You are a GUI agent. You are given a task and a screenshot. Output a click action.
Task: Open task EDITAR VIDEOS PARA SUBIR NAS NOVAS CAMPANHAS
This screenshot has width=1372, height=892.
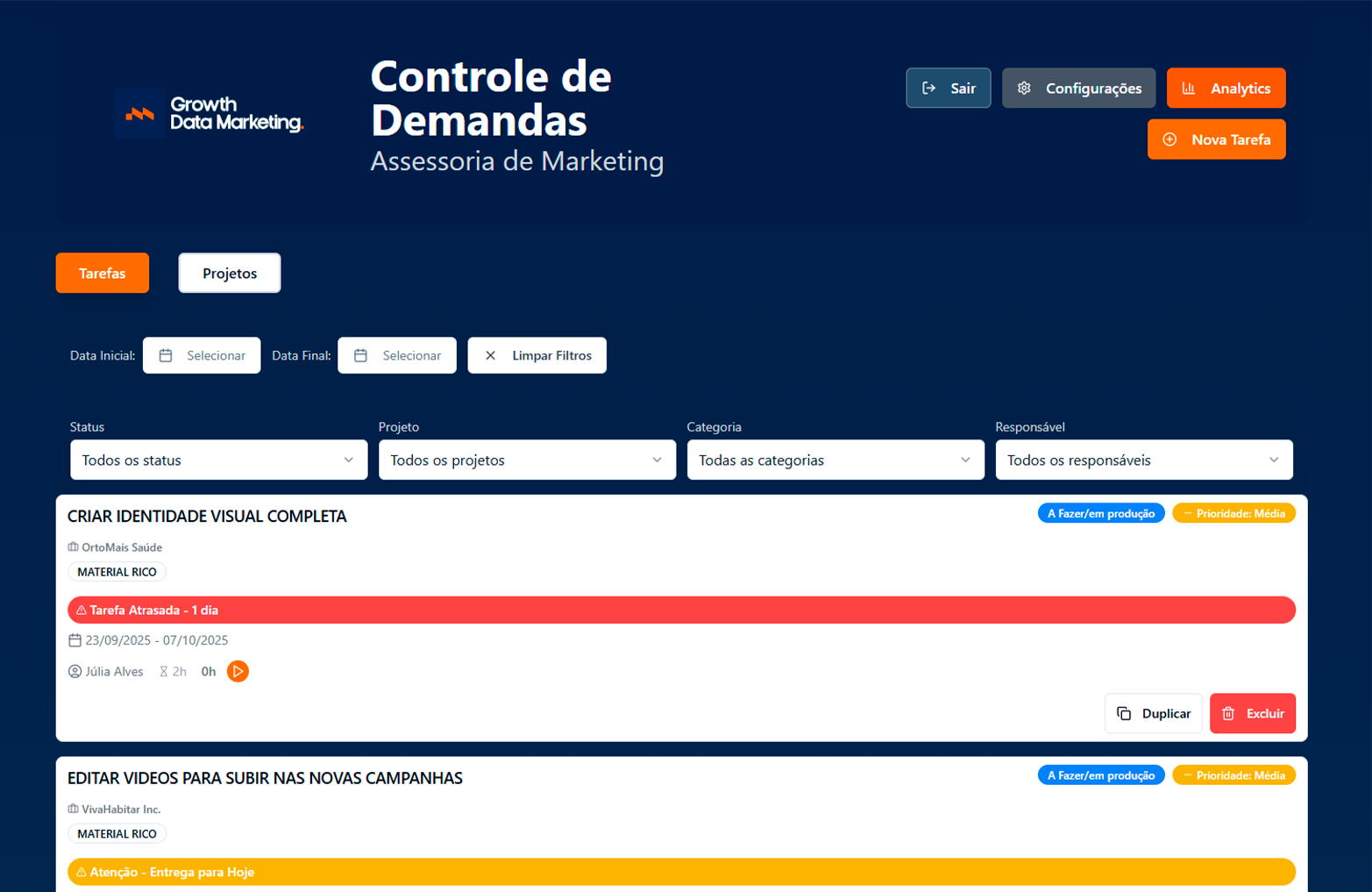pyautogui.click(x=265, y=778)
